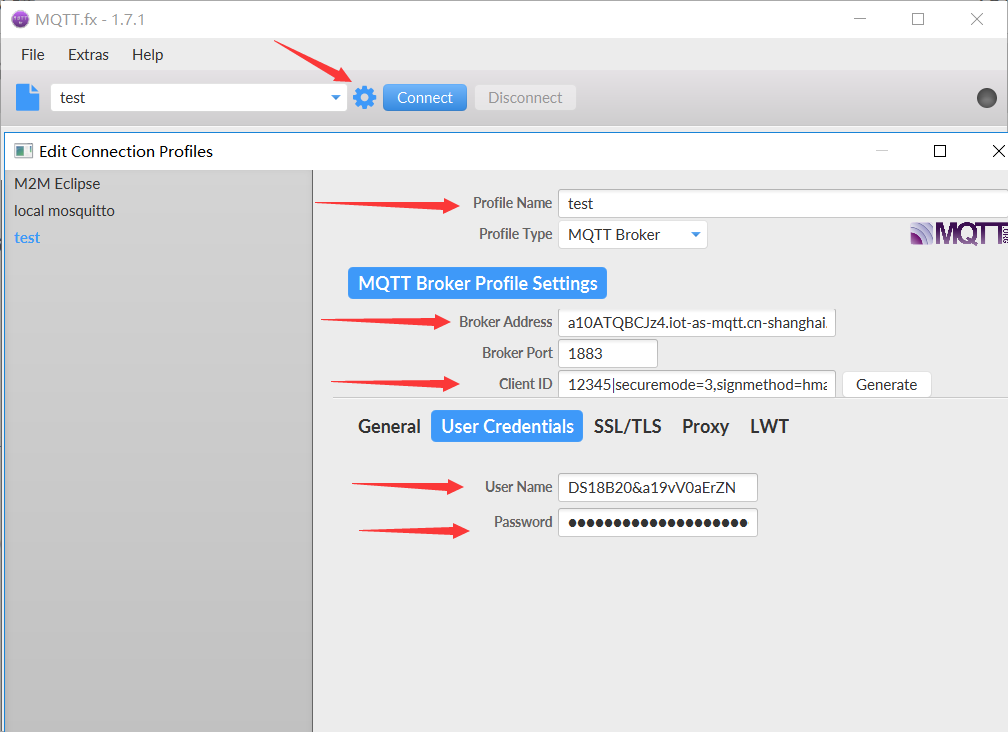Click the MQTT.org logo image

[958, 233]
